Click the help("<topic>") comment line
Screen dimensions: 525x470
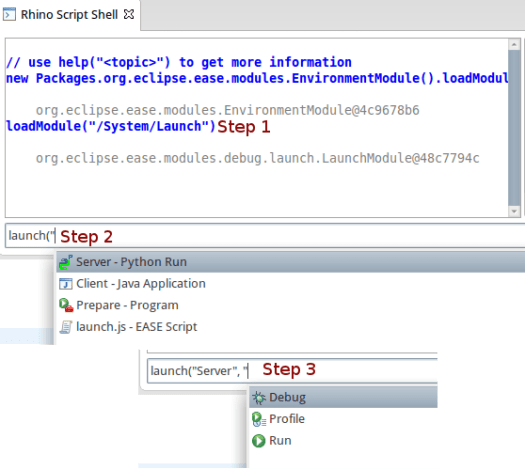[179, 63]
